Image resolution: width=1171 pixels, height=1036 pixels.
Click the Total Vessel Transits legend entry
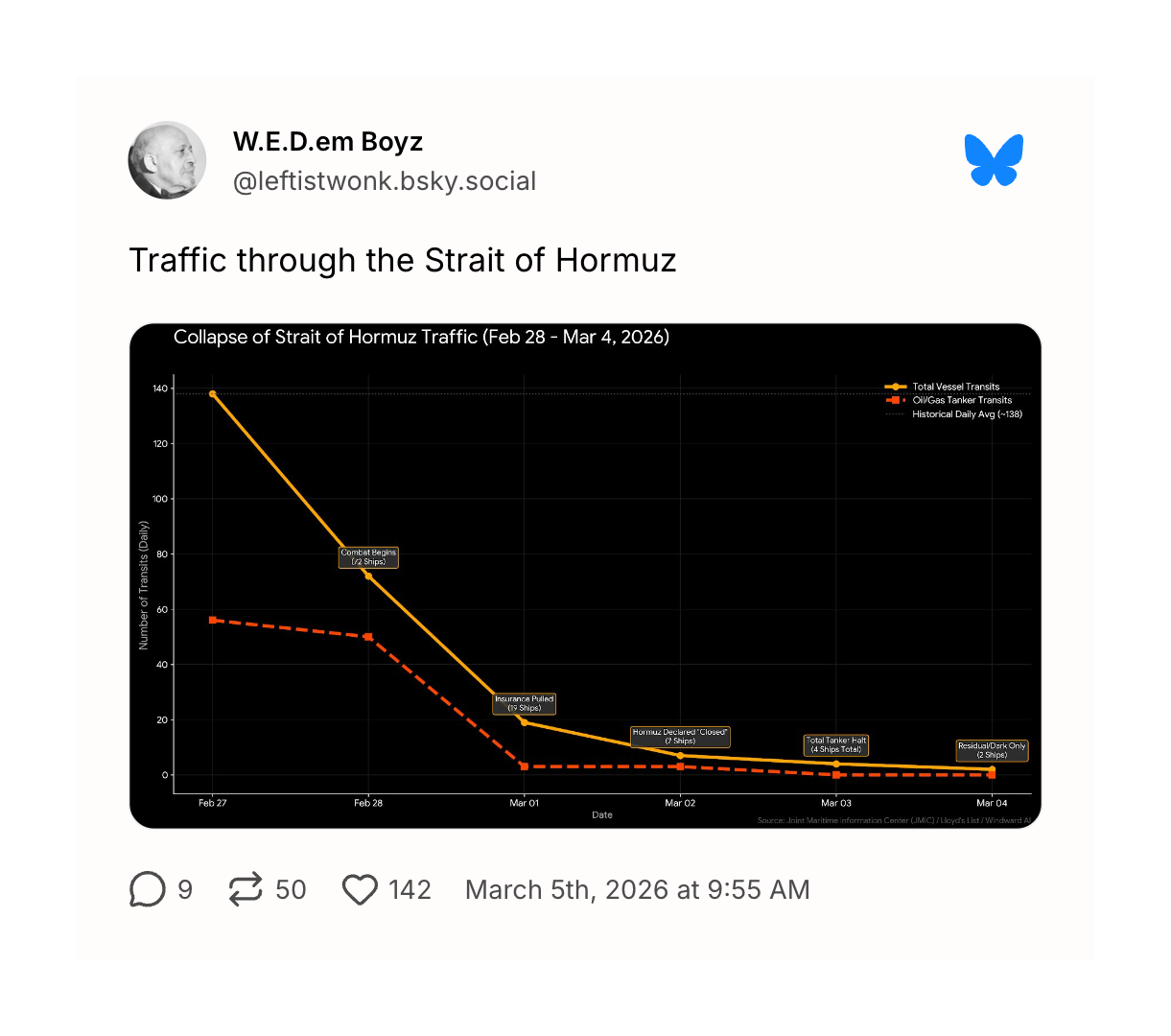pos(955,387)
